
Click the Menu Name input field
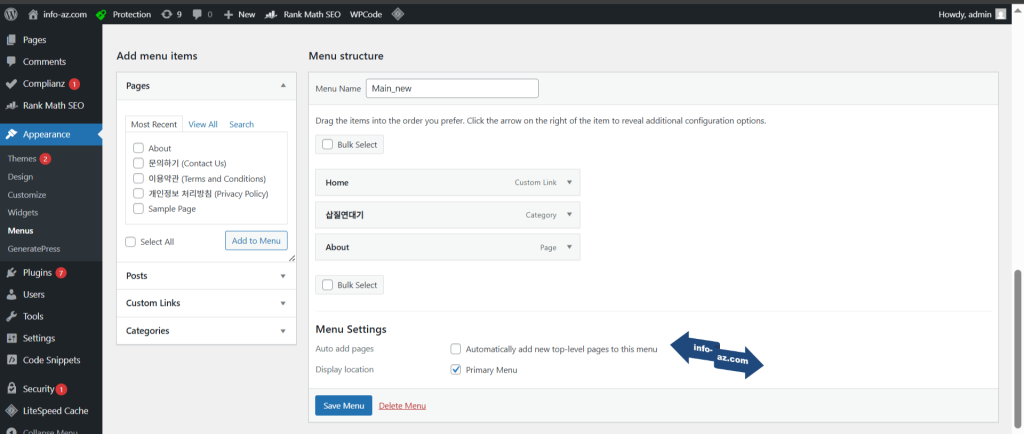(x=452, y=88)
